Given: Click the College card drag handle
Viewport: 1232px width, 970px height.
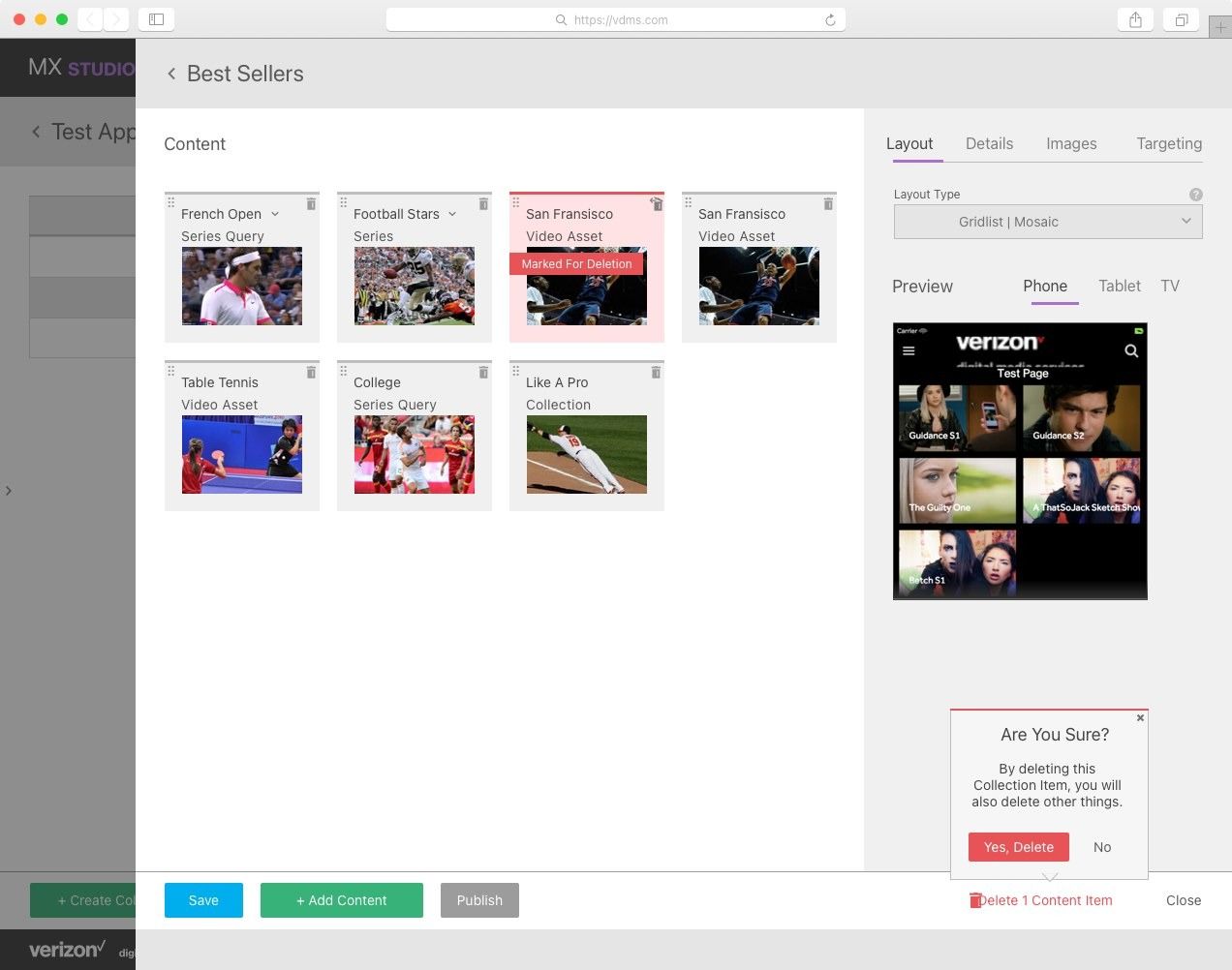Looking at the screenshot, I should tap(344, 371).
